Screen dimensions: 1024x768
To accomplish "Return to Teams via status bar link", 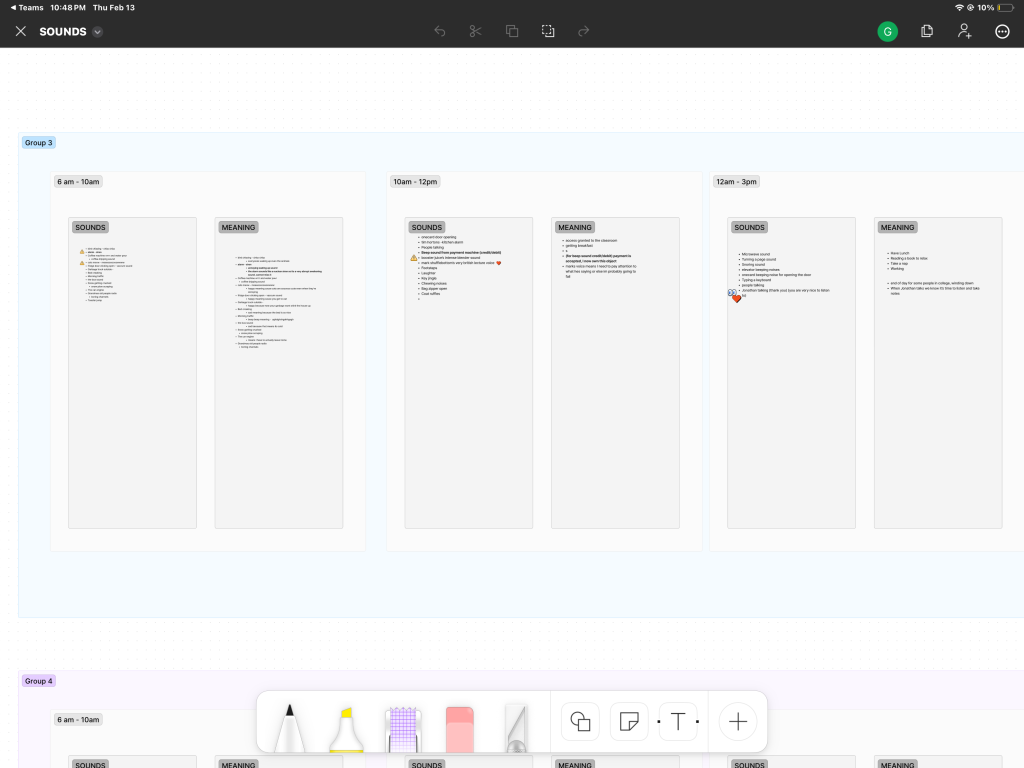I will [25, 7].
